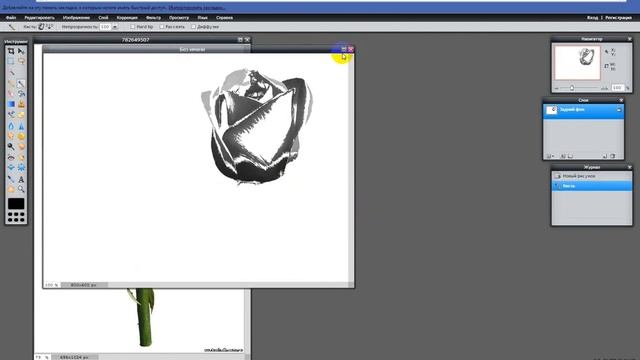Select the Кисть history entry

(591, 186)
